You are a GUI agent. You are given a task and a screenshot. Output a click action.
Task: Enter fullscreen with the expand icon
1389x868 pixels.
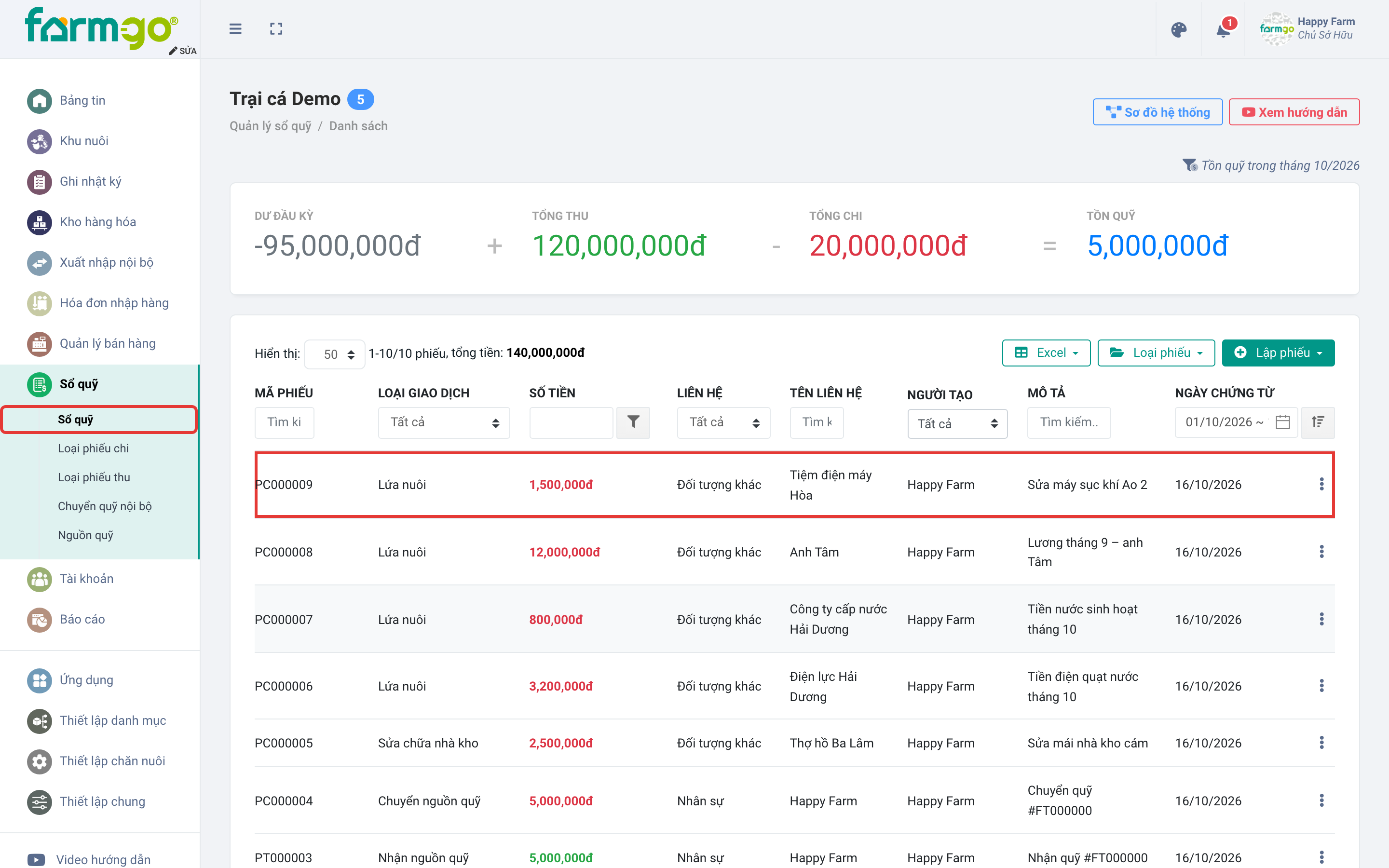point(276,29)
